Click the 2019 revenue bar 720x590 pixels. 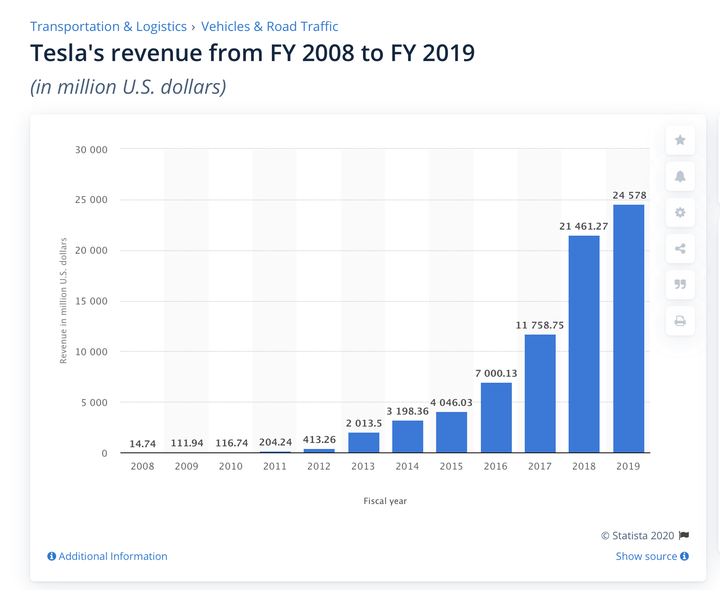pyautogui.click(x=629, y=329)
